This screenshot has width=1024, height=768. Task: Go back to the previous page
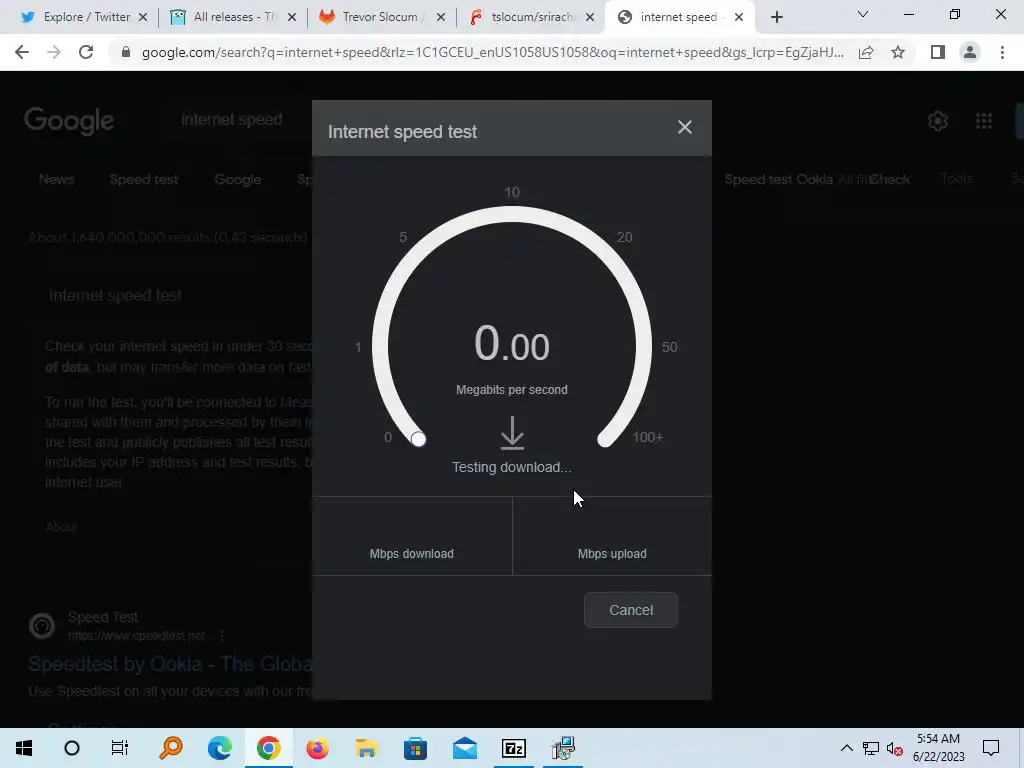pyautogui.click(x=22, y=52)
